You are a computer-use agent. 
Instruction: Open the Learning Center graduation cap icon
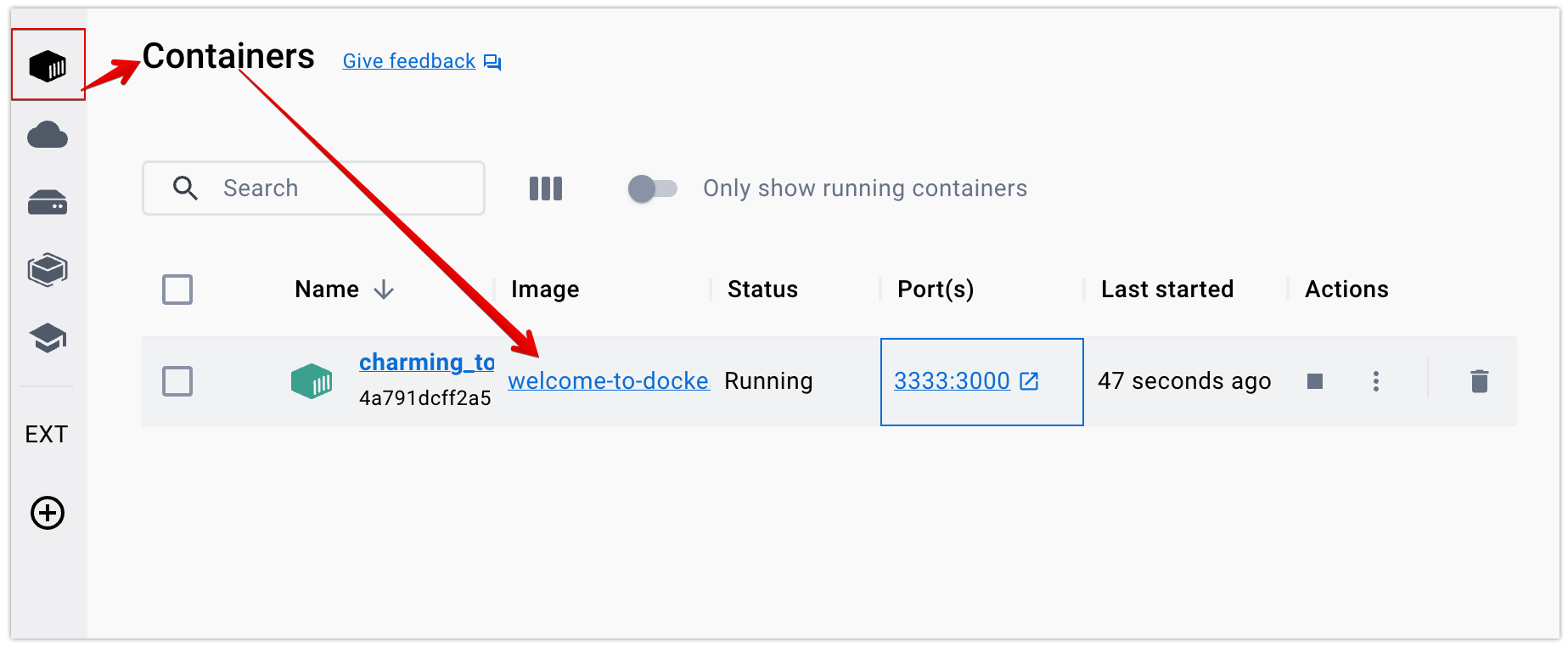click(x=48, y=338)
